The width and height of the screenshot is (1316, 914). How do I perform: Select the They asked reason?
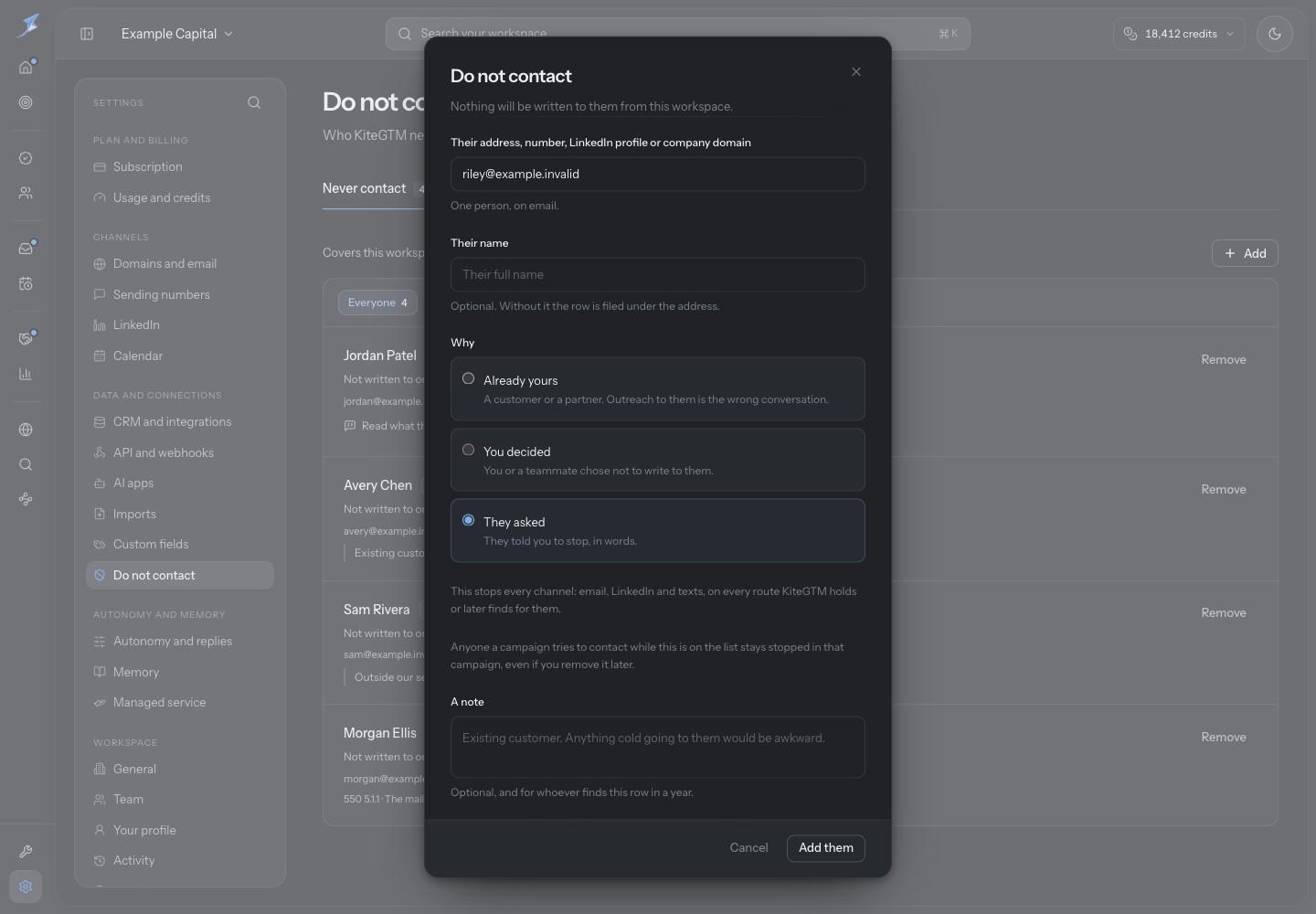658,531
